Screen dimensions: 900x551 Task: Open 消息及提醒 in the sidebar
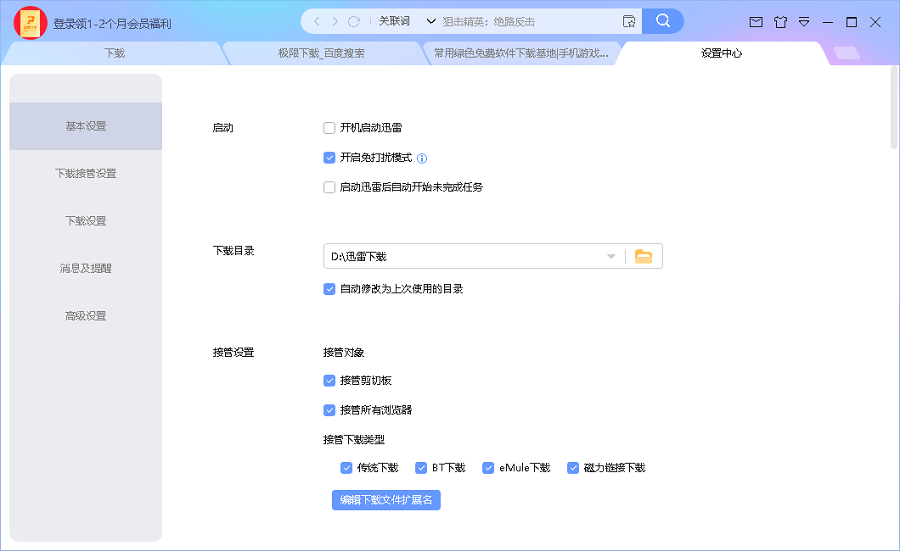tap(86, 268)
